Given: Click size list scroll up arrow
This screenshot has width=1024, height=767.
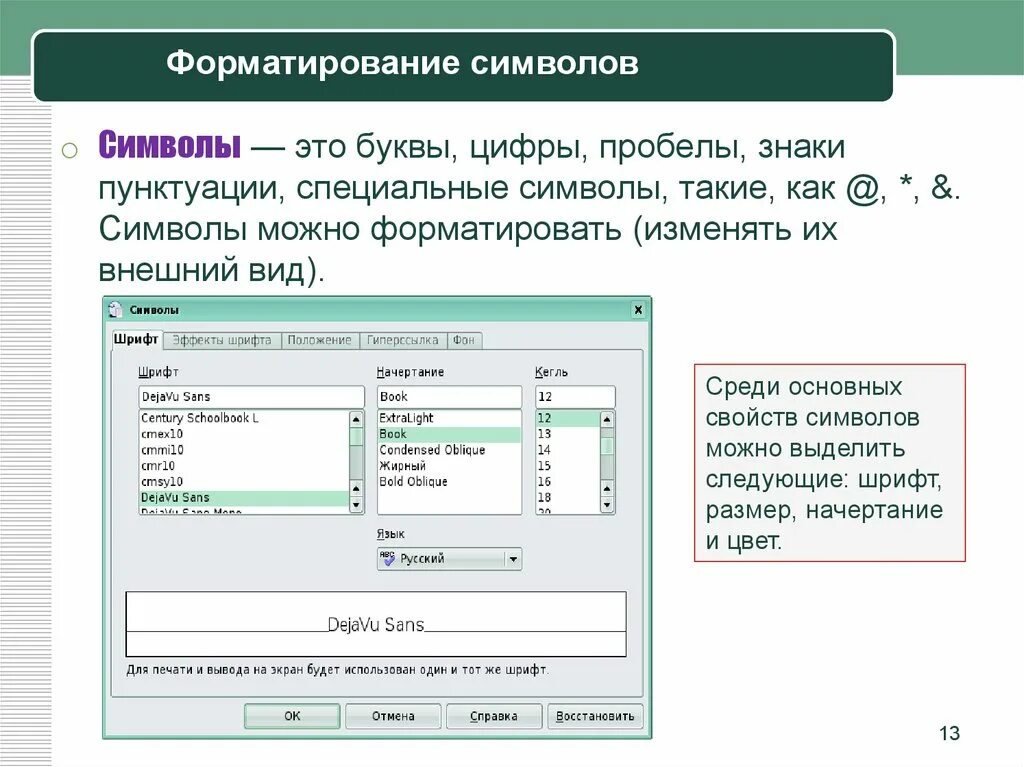Looking at the screenshot, I should pyautogui.click(x=607, y=419).
